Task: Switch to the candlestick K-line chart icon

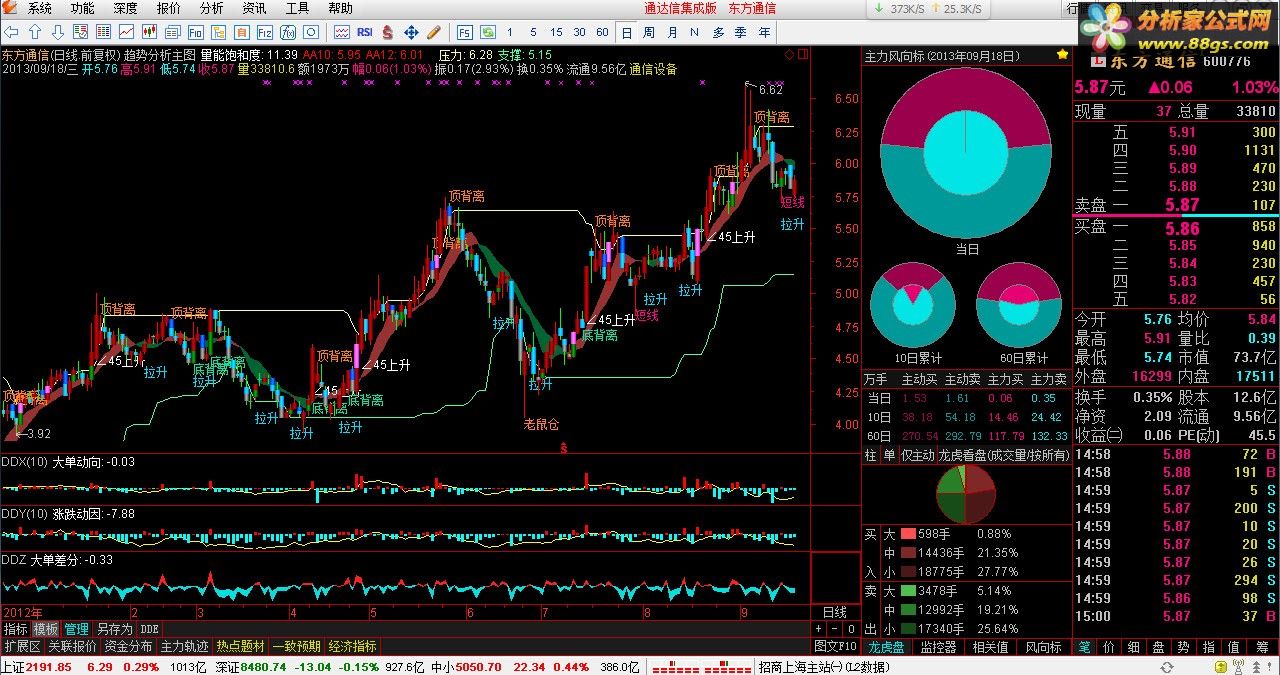Action: pos(149,32)
